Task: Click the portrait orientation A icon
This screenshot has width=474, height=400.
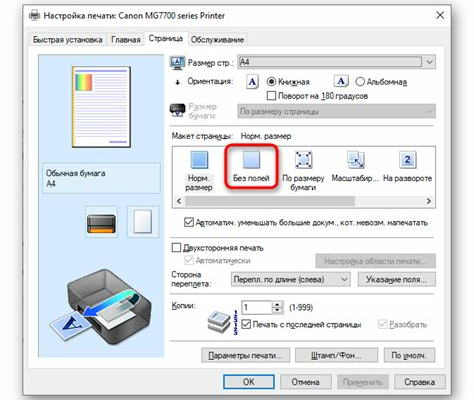Action: click(252, 82)
